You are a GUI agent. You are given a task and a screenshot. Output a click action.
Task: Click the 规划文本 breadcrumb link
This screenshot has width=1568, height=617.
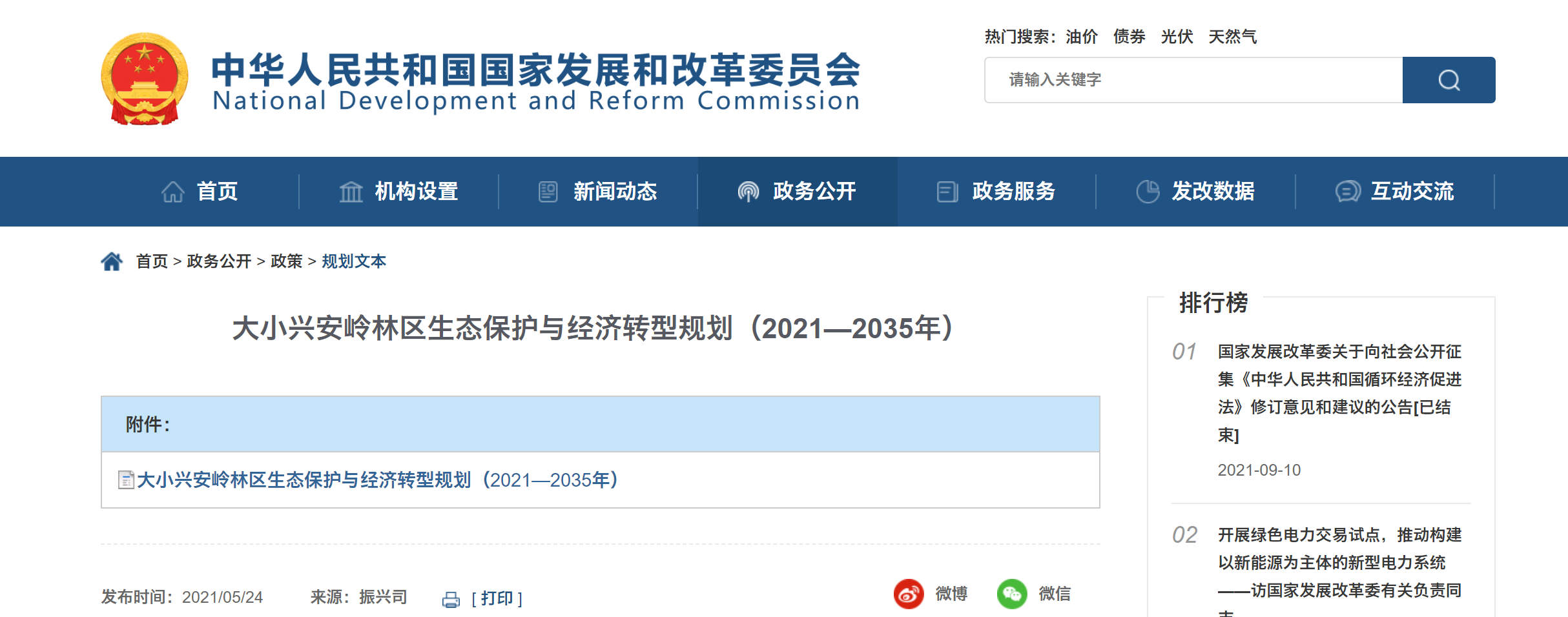pos(354,261)
